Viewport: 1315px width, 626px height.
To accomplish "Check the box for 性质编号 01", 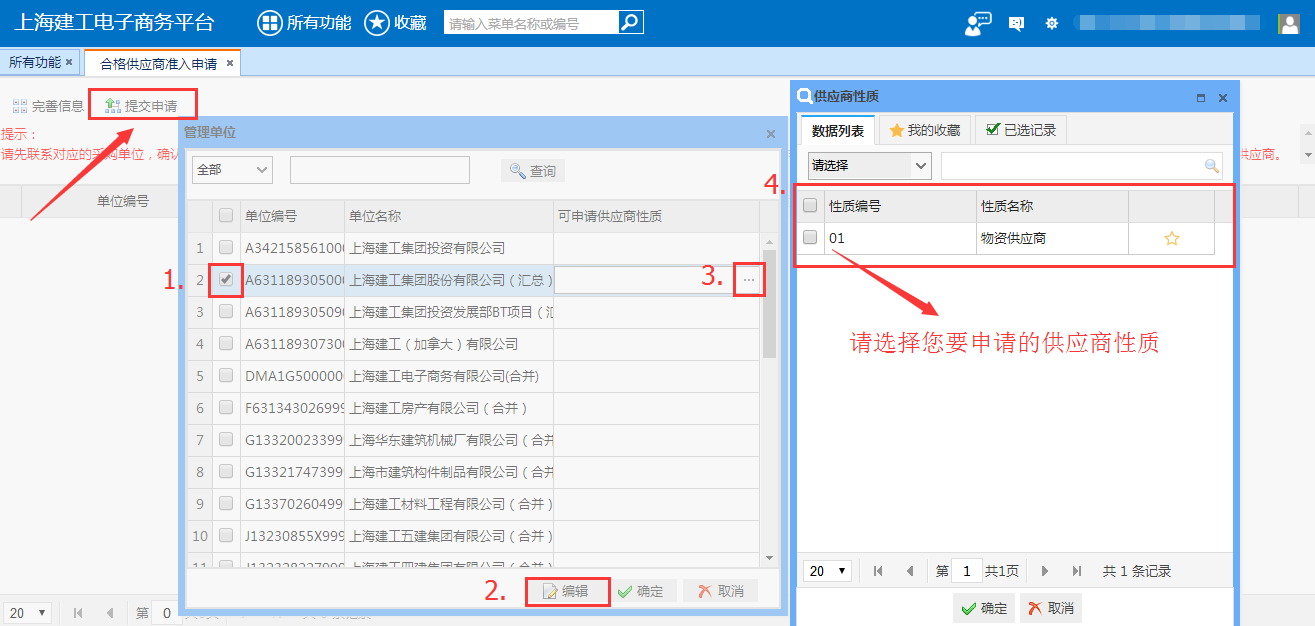I will [x=810, y=238].
